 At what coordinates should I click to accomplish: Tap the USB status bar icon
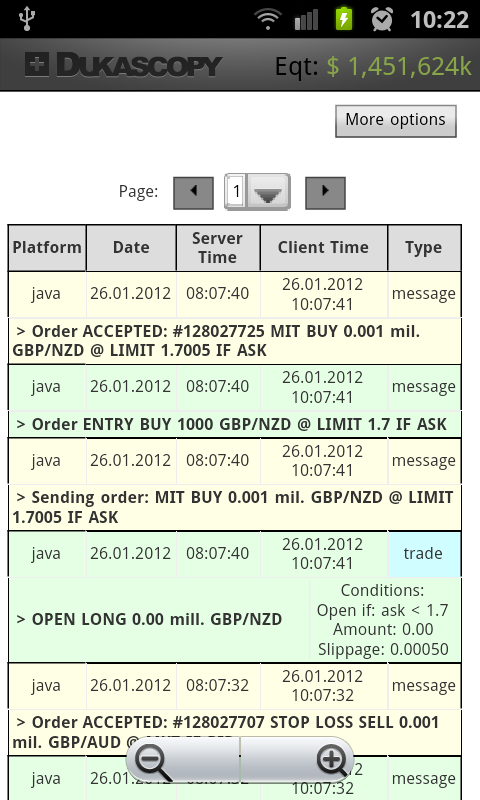[x=27, y=19]
